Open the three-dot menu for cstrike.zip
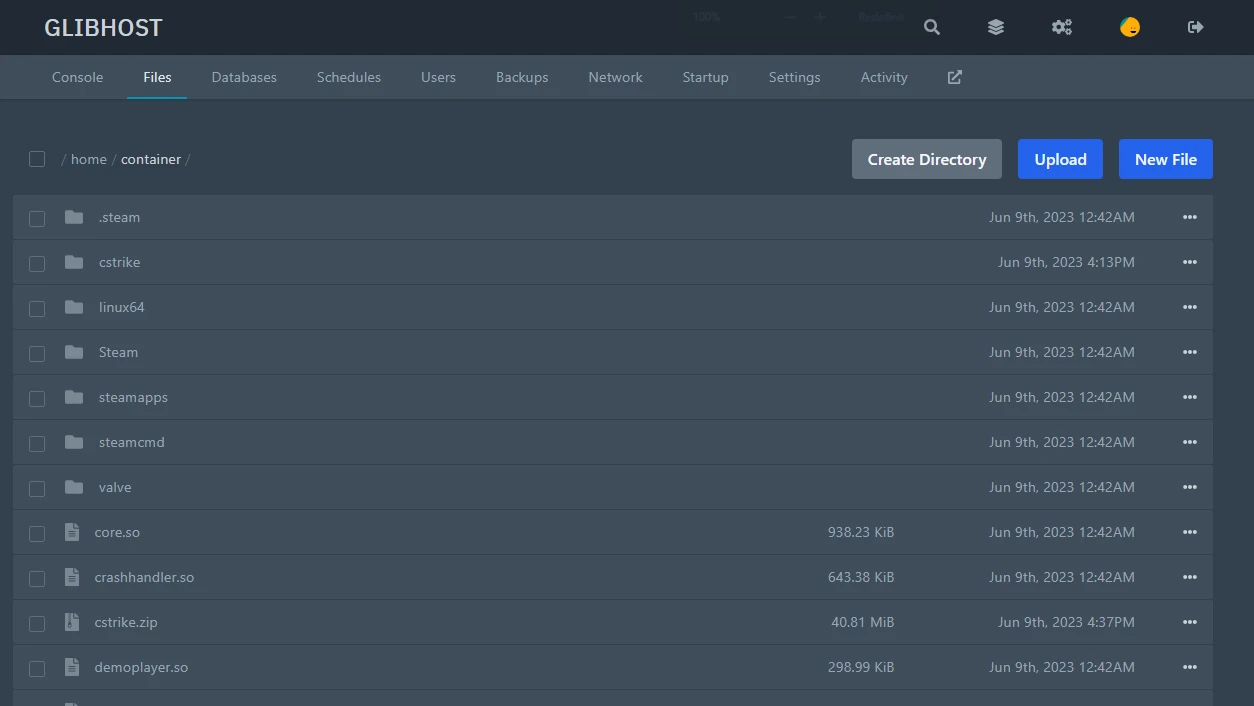 [x=1189, y=622]
